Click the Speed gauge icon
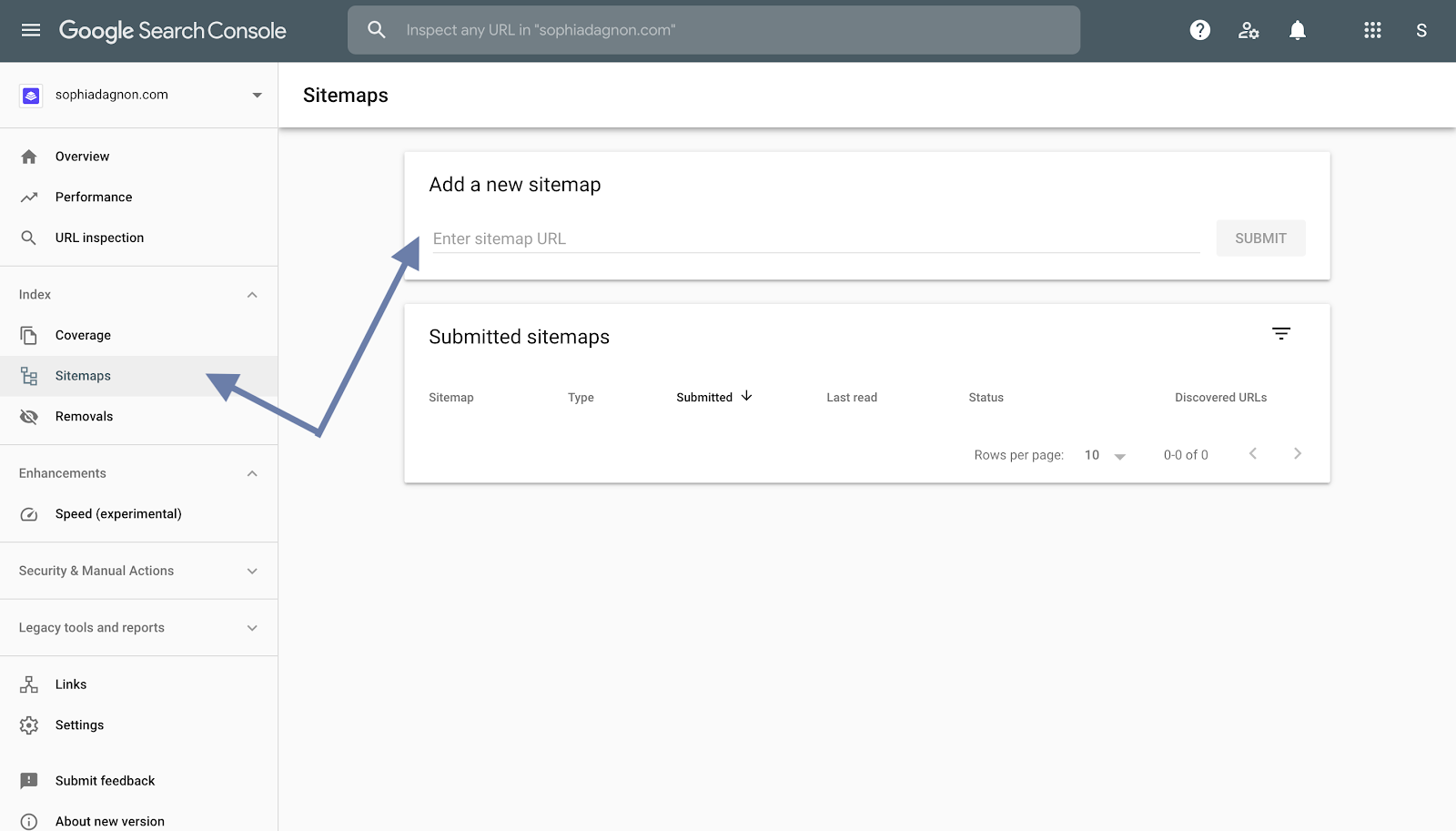1456x831 pixels. pos(29,514)
